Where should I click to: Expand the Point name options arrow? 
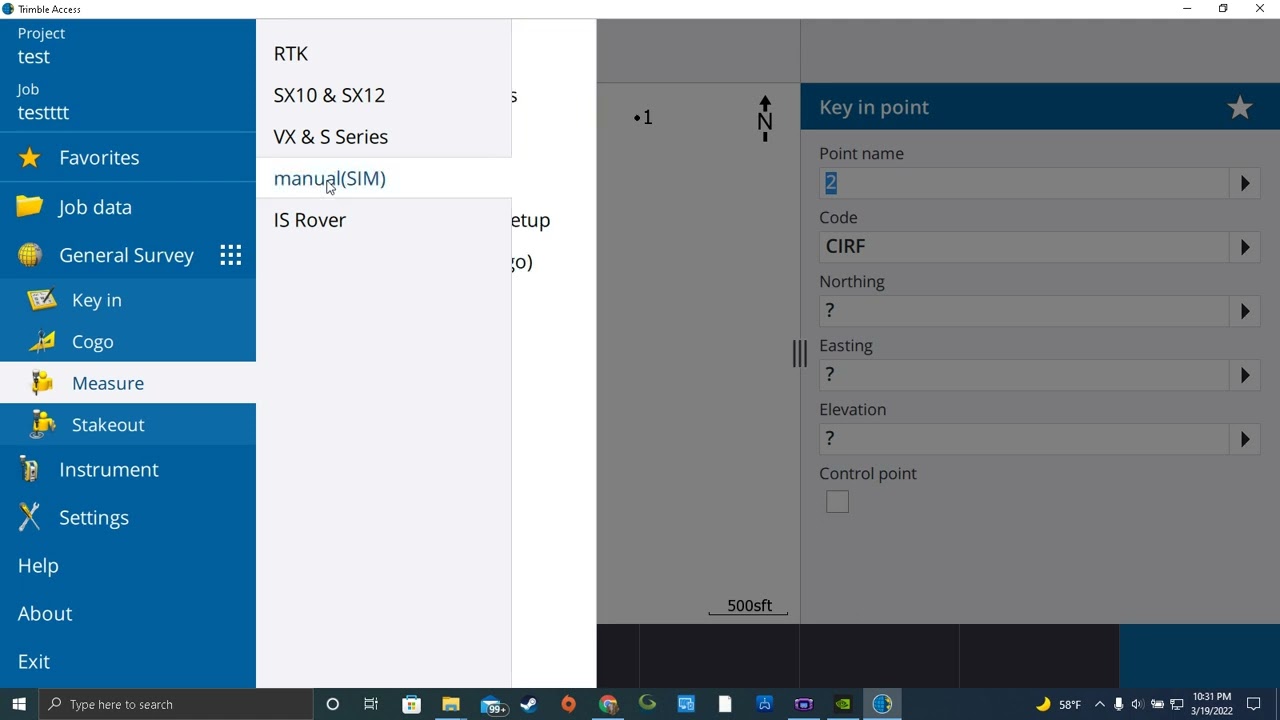1245,183
